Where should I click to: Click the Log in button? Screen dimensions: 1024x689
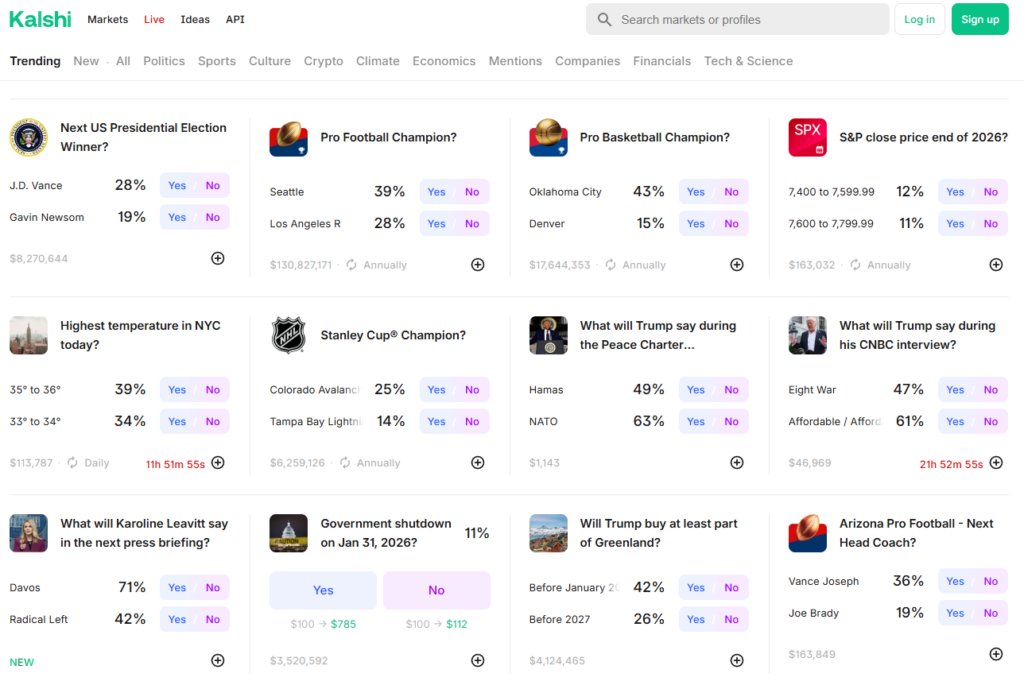pyautogui.click(x=919, y=19)
